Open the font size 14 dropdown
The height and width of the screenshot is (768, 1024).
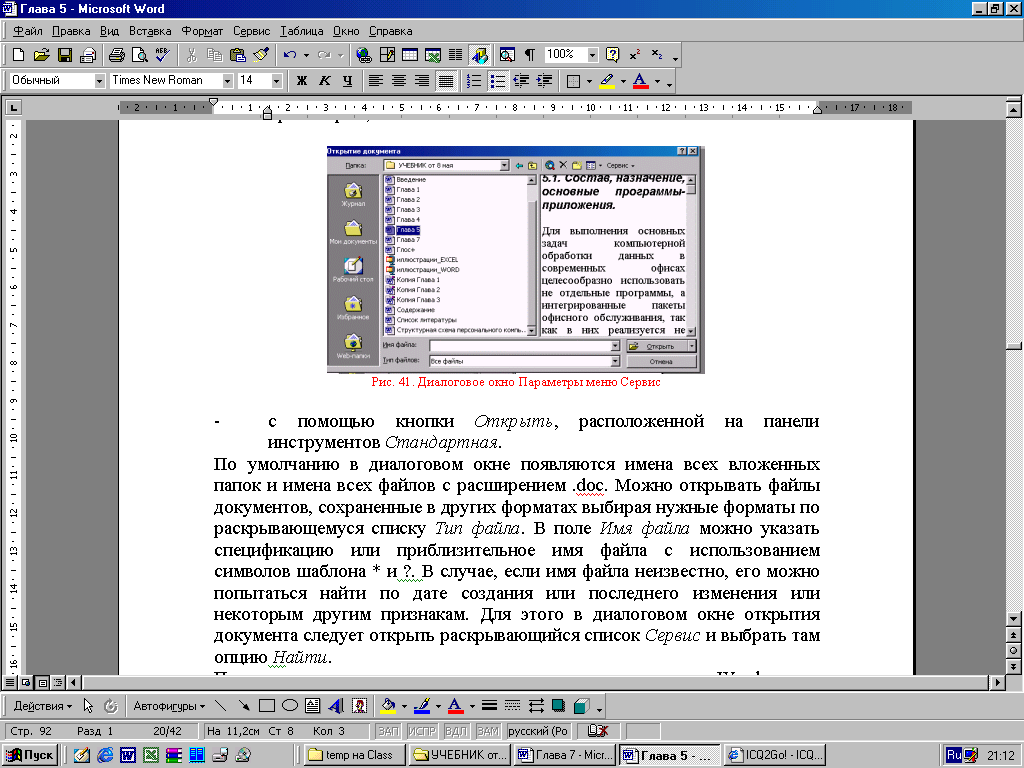click(276, 81)
